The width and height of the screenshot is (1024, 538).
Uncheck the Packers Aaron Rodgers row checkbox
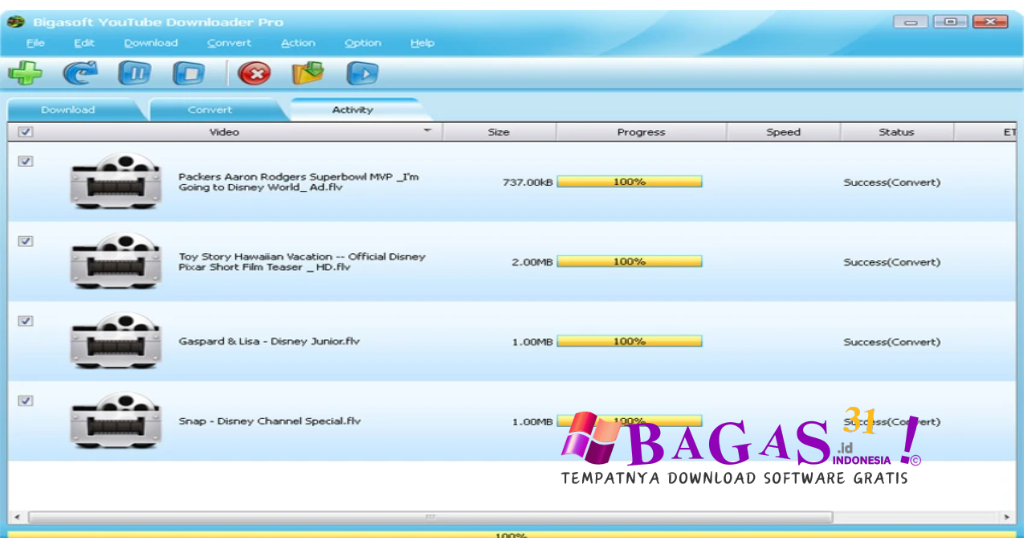25,161
